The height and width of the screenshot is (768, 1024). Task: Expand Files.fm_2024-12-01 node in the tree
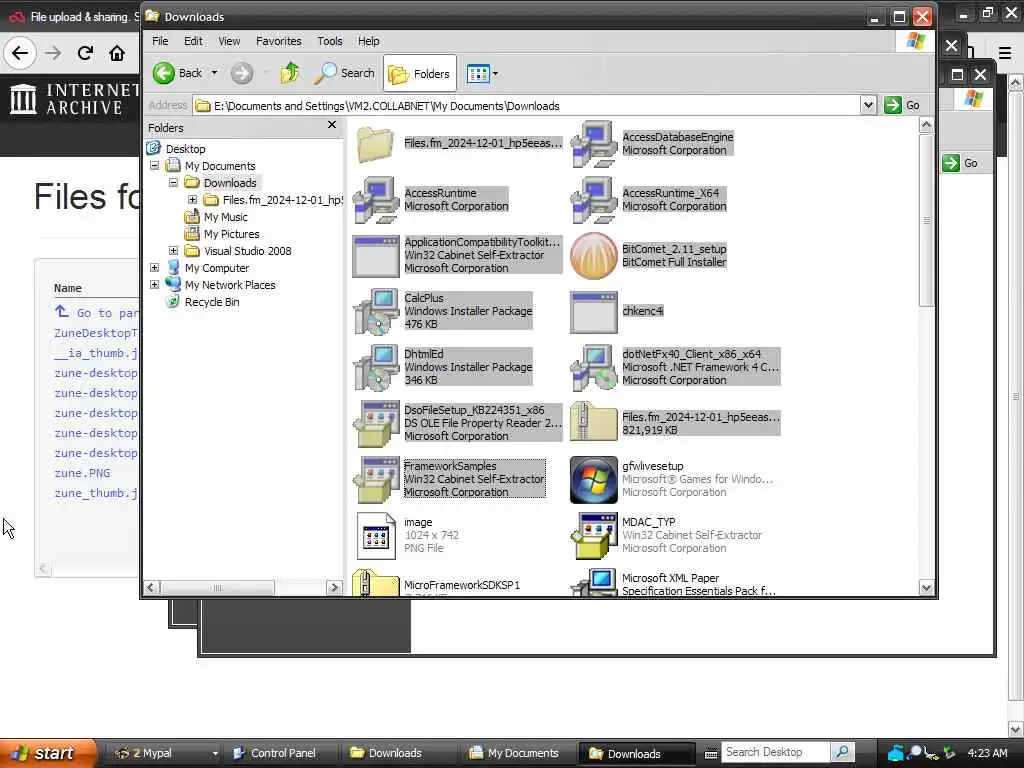coord(192,200)
